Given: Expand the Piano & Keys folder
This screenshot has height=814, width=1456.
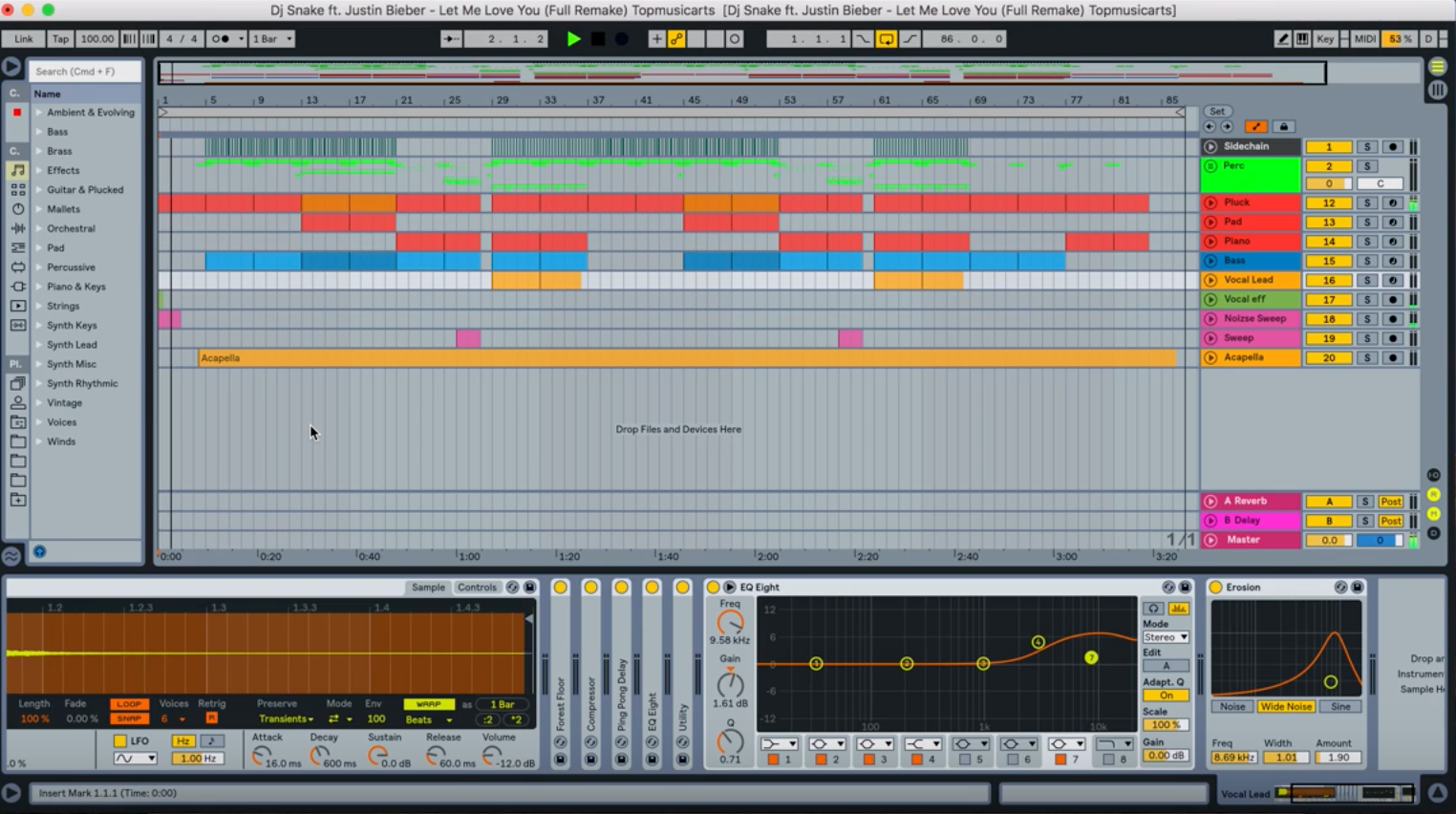Looking at the screenshot, I should [x=39, y=287].
